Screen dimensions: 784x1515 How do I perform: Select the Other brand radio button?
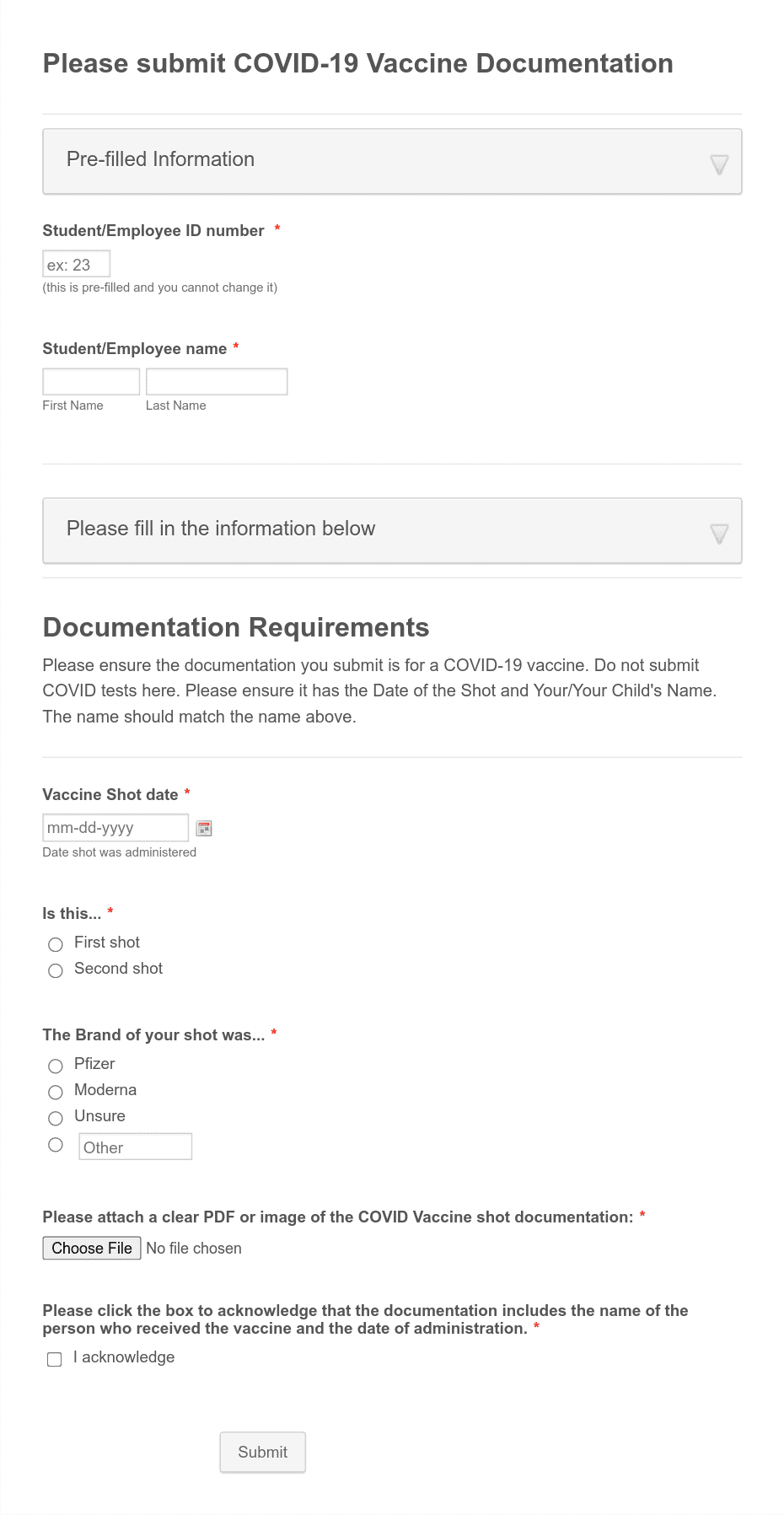56,1144
